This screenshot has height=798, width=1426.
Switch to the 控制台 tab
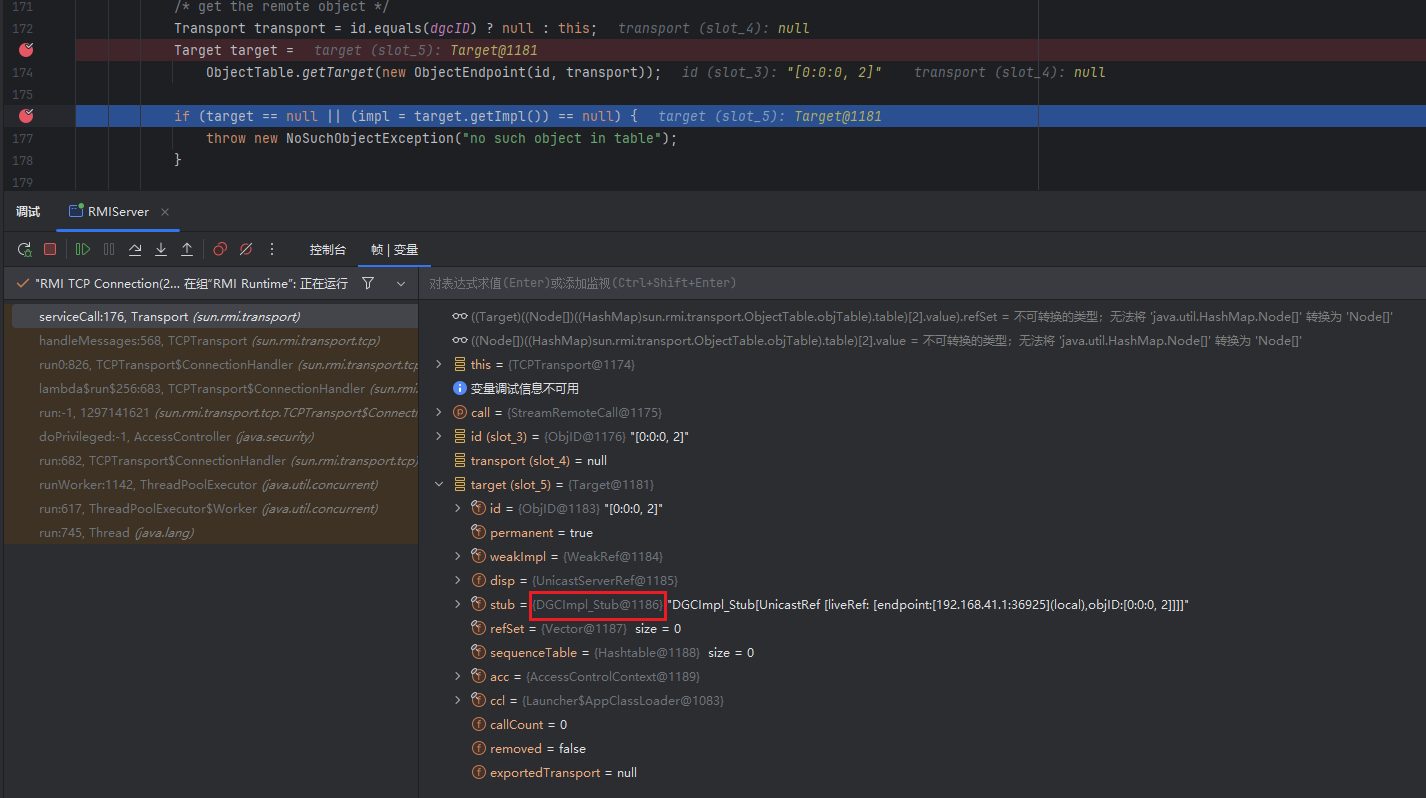[x=327, y=250]
